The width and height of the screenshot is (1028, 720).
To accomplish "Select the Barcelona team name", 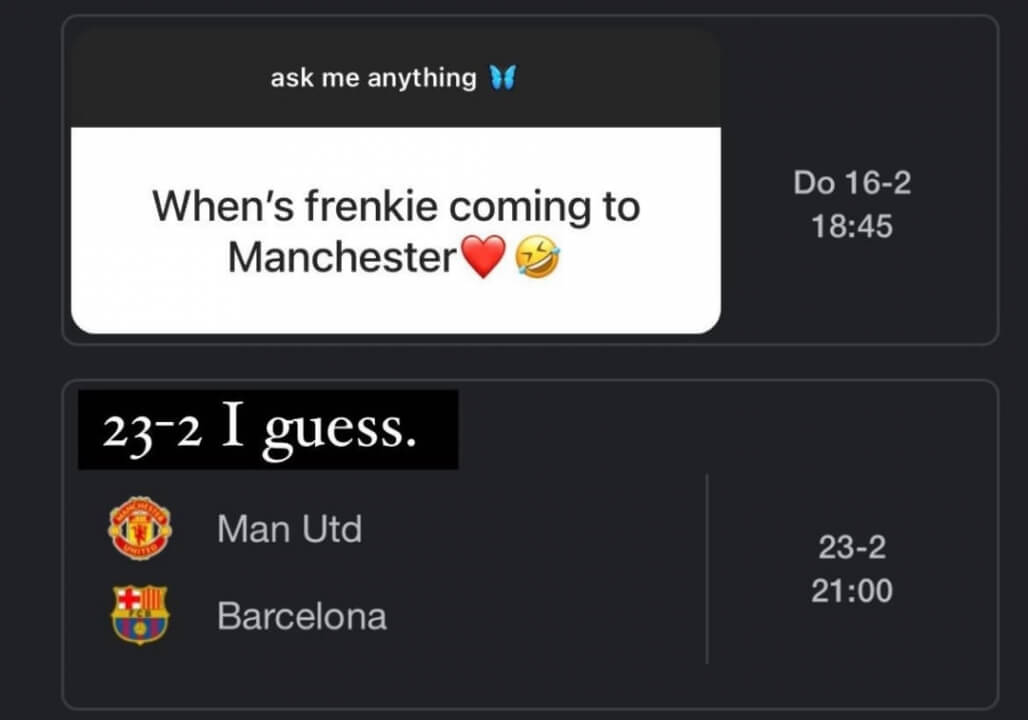I will pyautogui.click(x=302, y=616).
